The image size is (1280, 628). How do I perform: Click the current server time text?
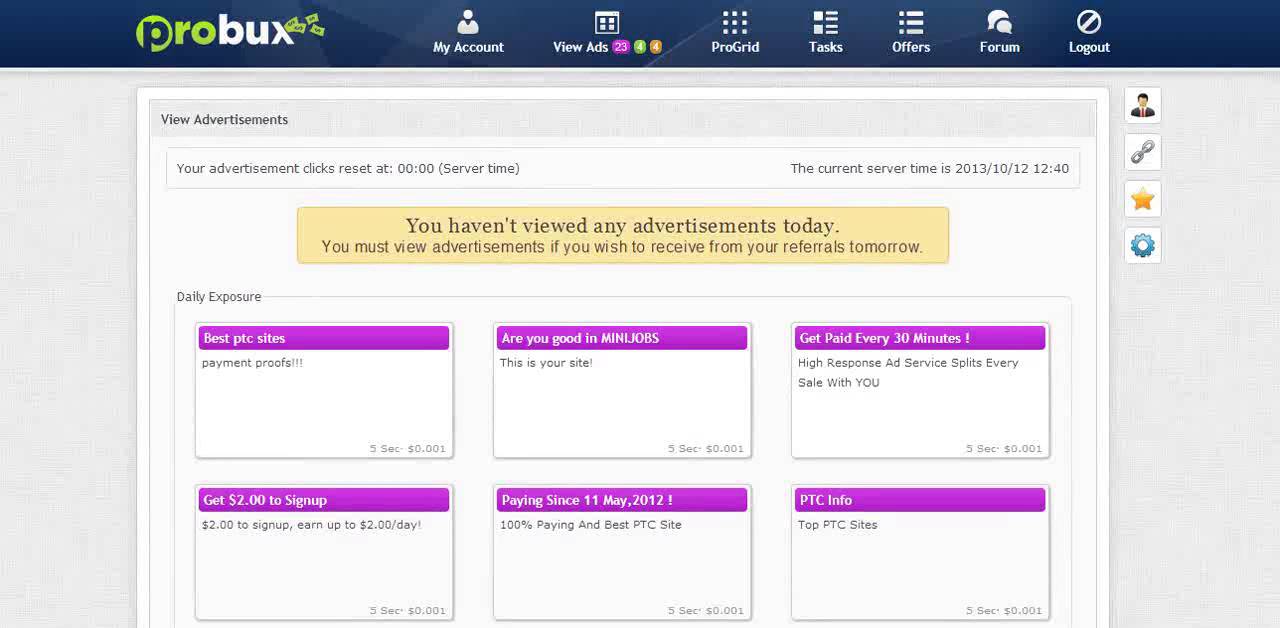point(930,168)
